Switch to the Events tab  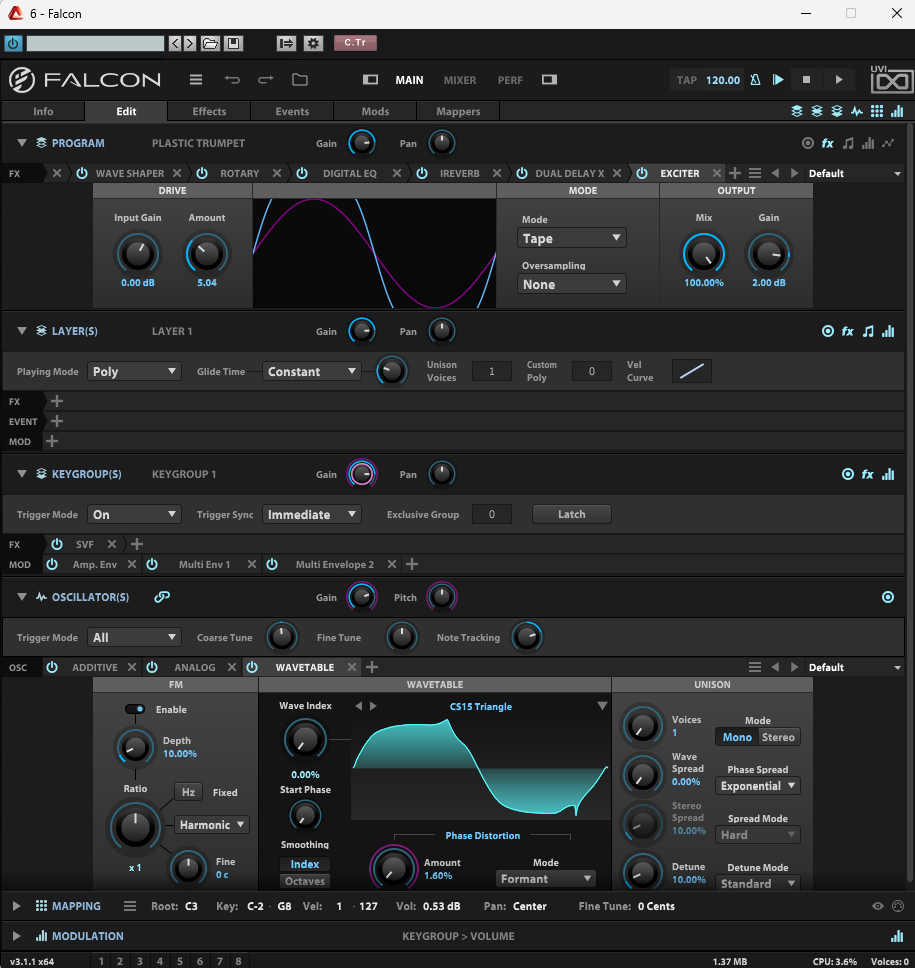coord(292,111)
